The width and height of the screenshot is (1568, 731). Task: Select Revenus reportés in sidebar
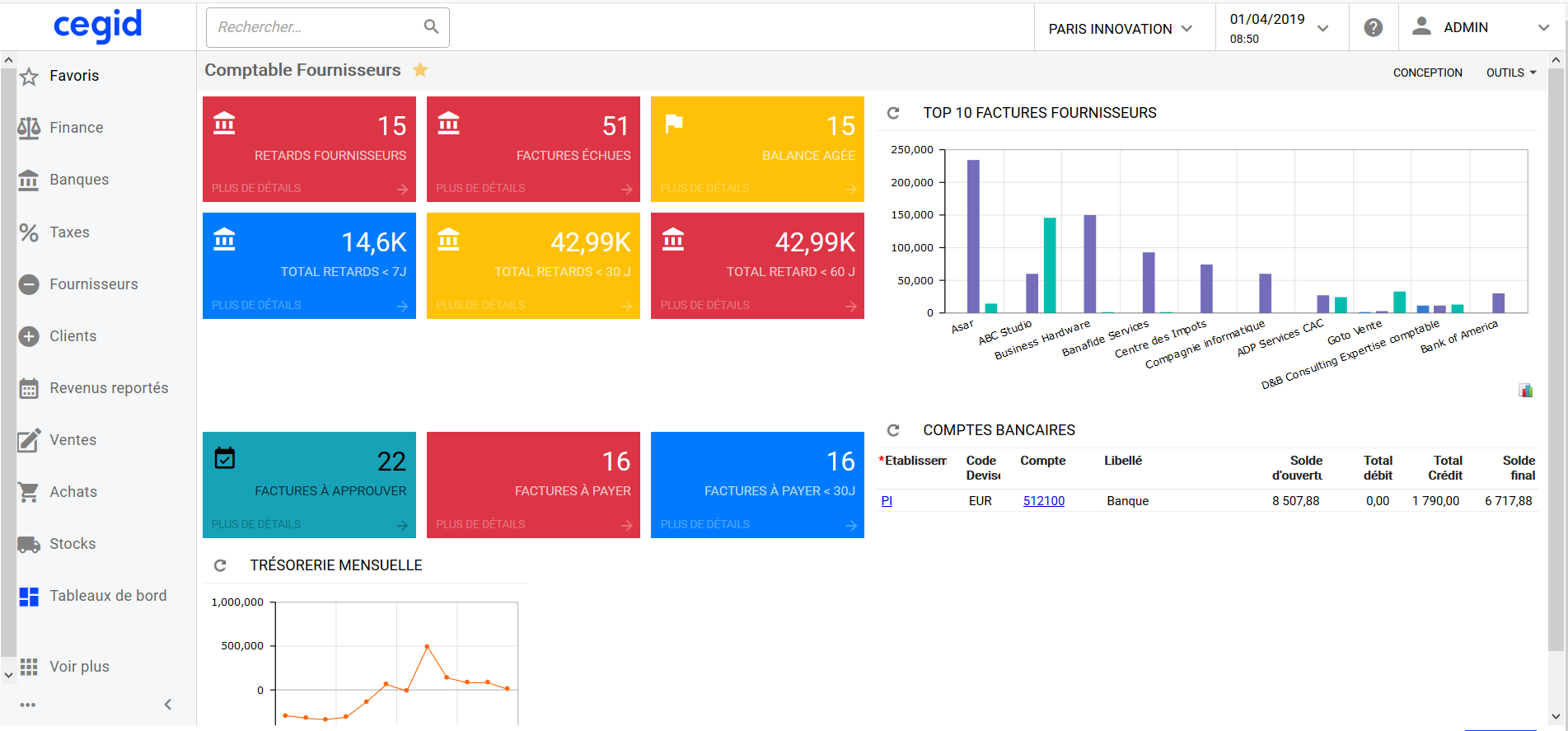[x=109, y=388]
